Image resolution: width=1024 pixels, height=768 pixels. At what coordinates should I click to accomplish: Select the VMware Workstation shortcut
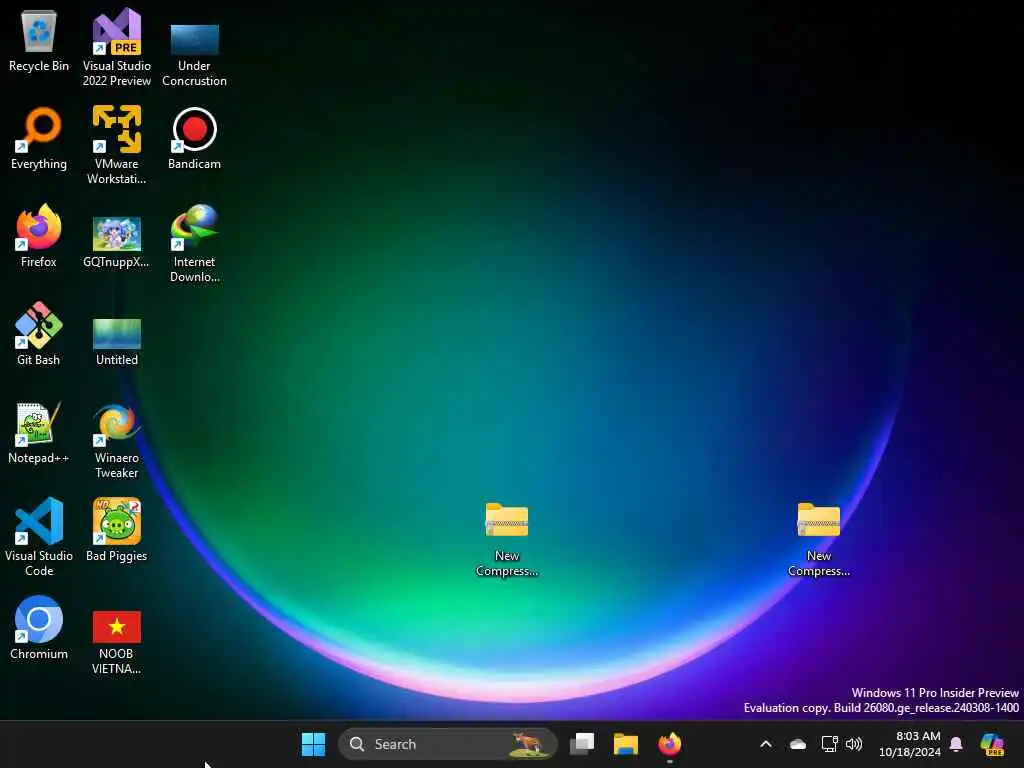coord(116,145)
